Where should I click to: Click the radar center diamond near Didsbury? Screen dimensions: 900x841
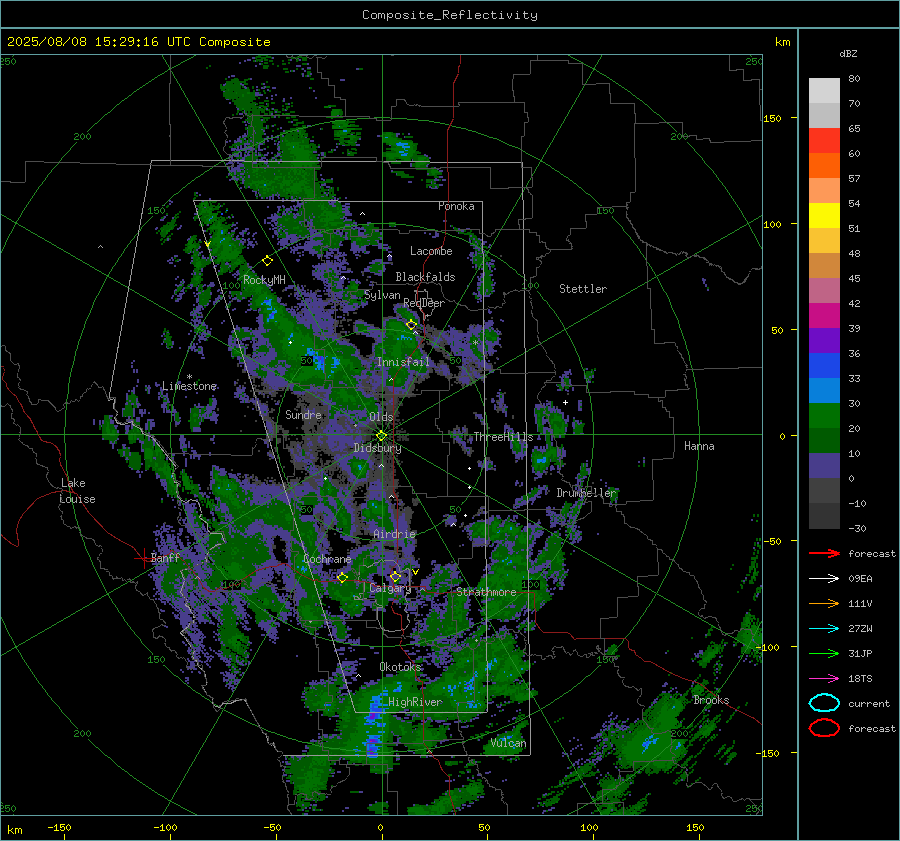(381, 436)
